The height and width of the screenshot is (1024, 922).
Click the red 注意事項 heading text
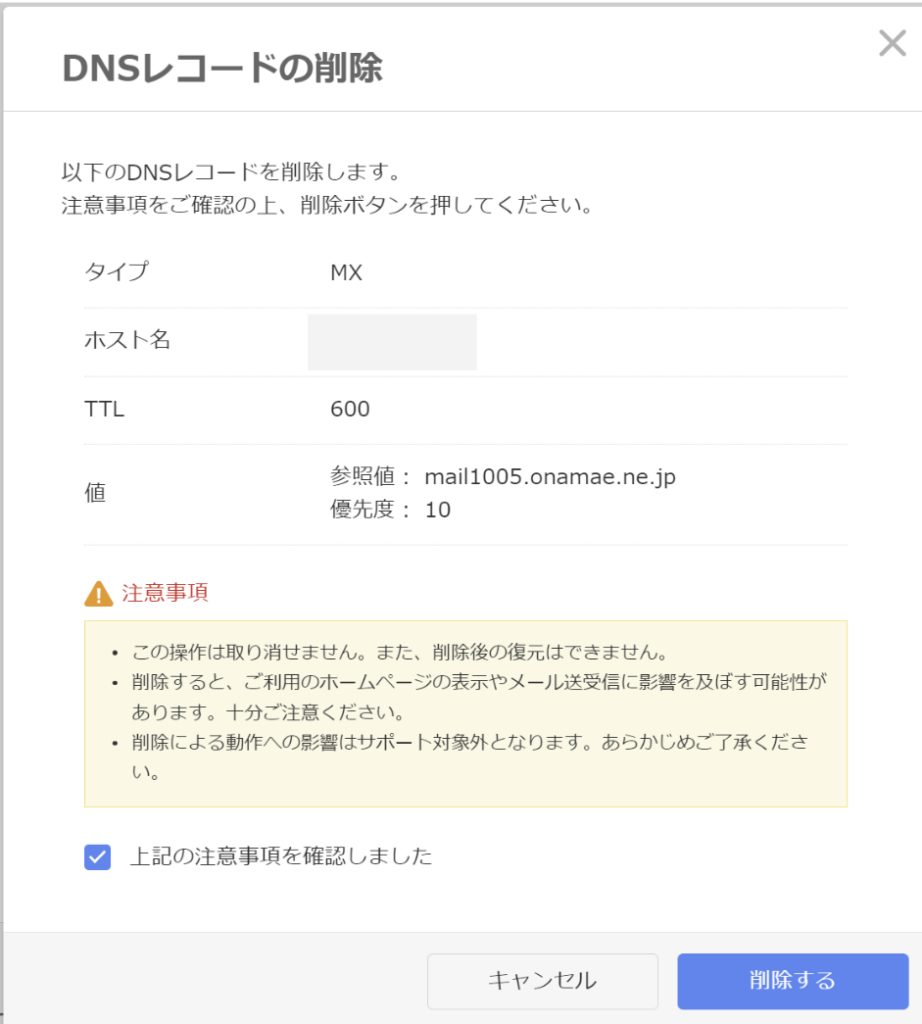pyautogui.click(x=165, y=593)
